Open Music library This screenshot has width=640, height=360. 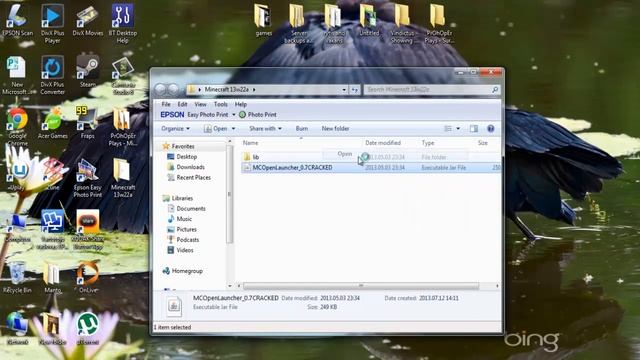point(180,219)
